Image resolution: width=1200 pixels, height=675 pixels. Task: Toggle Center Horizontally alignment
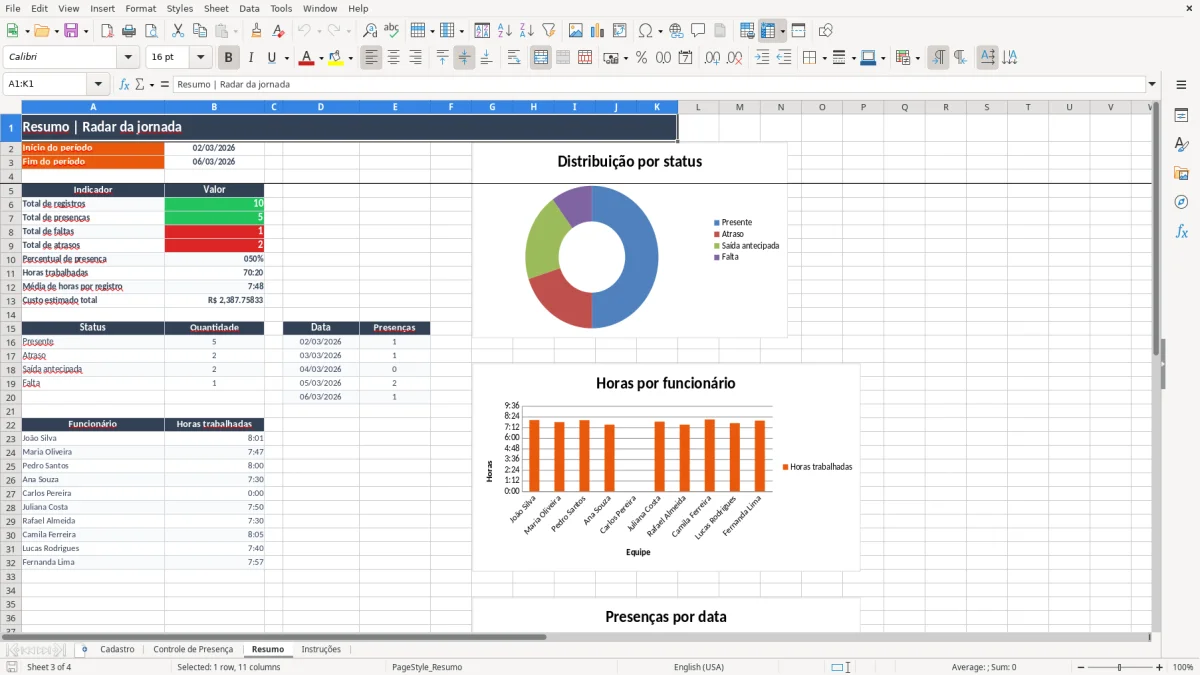[393, 58]
